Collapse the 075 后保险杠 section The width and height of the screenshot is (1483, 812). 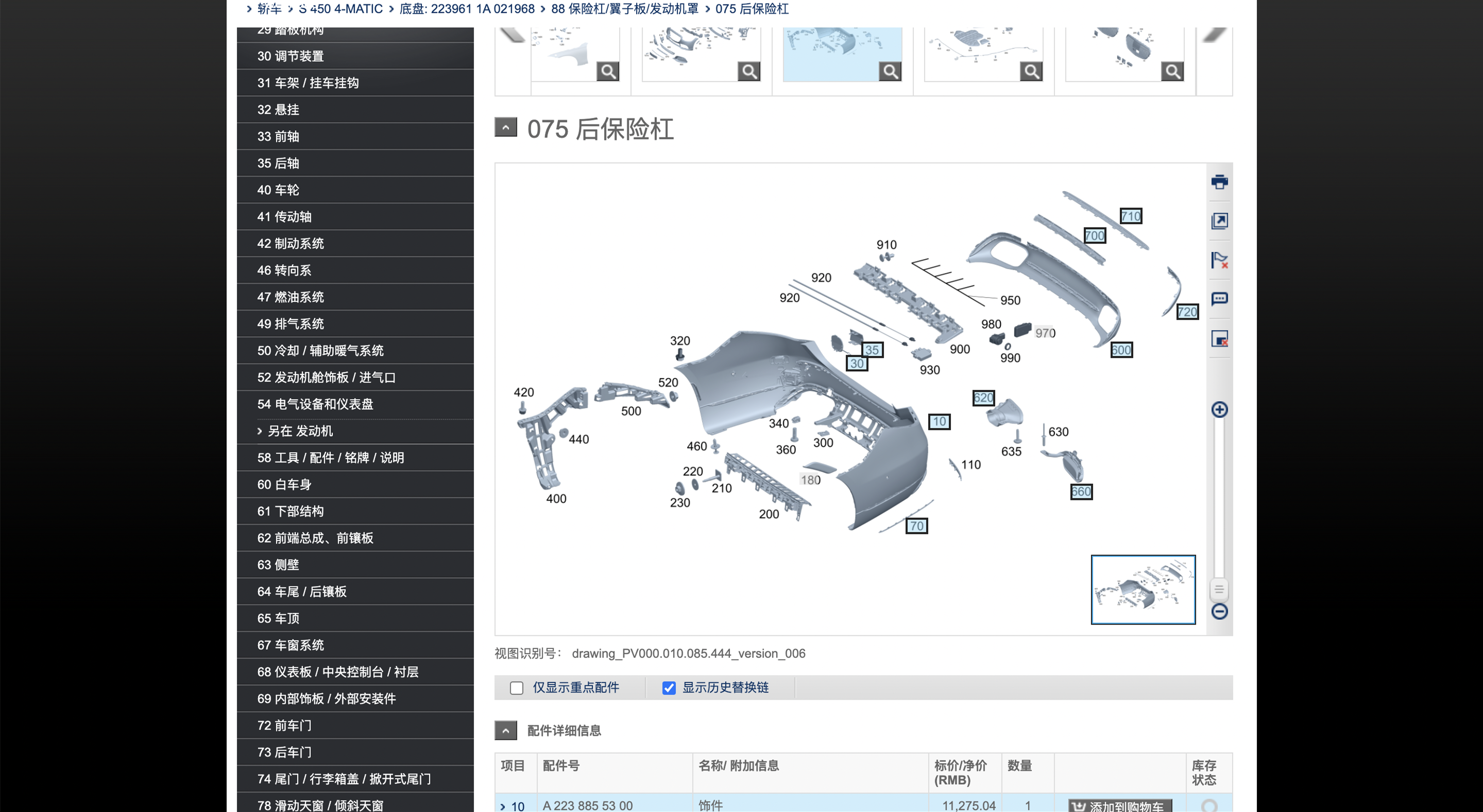(x=505, y=127)
